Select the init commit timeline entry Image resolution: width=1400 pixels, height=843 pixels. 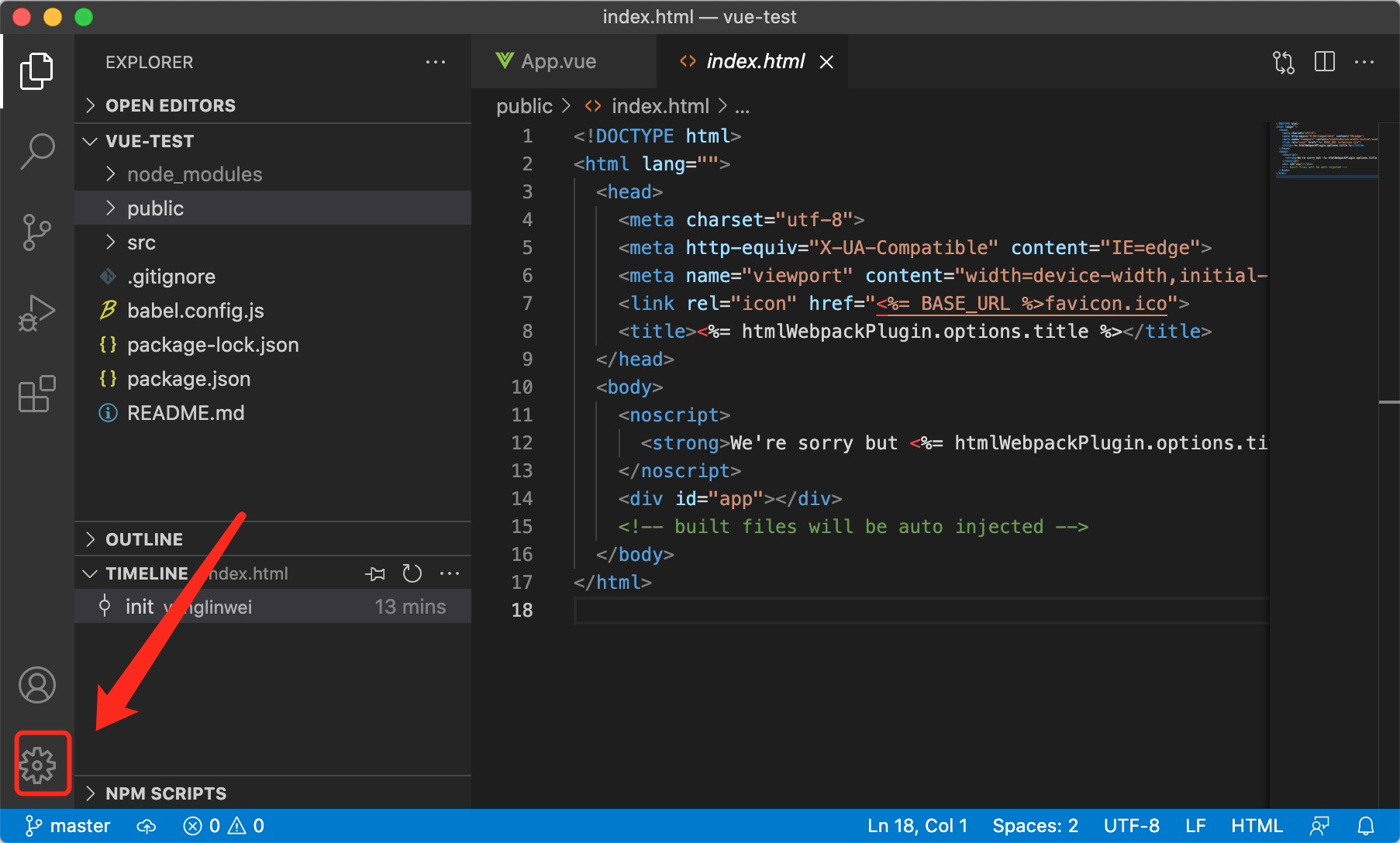tap(273, 607)
